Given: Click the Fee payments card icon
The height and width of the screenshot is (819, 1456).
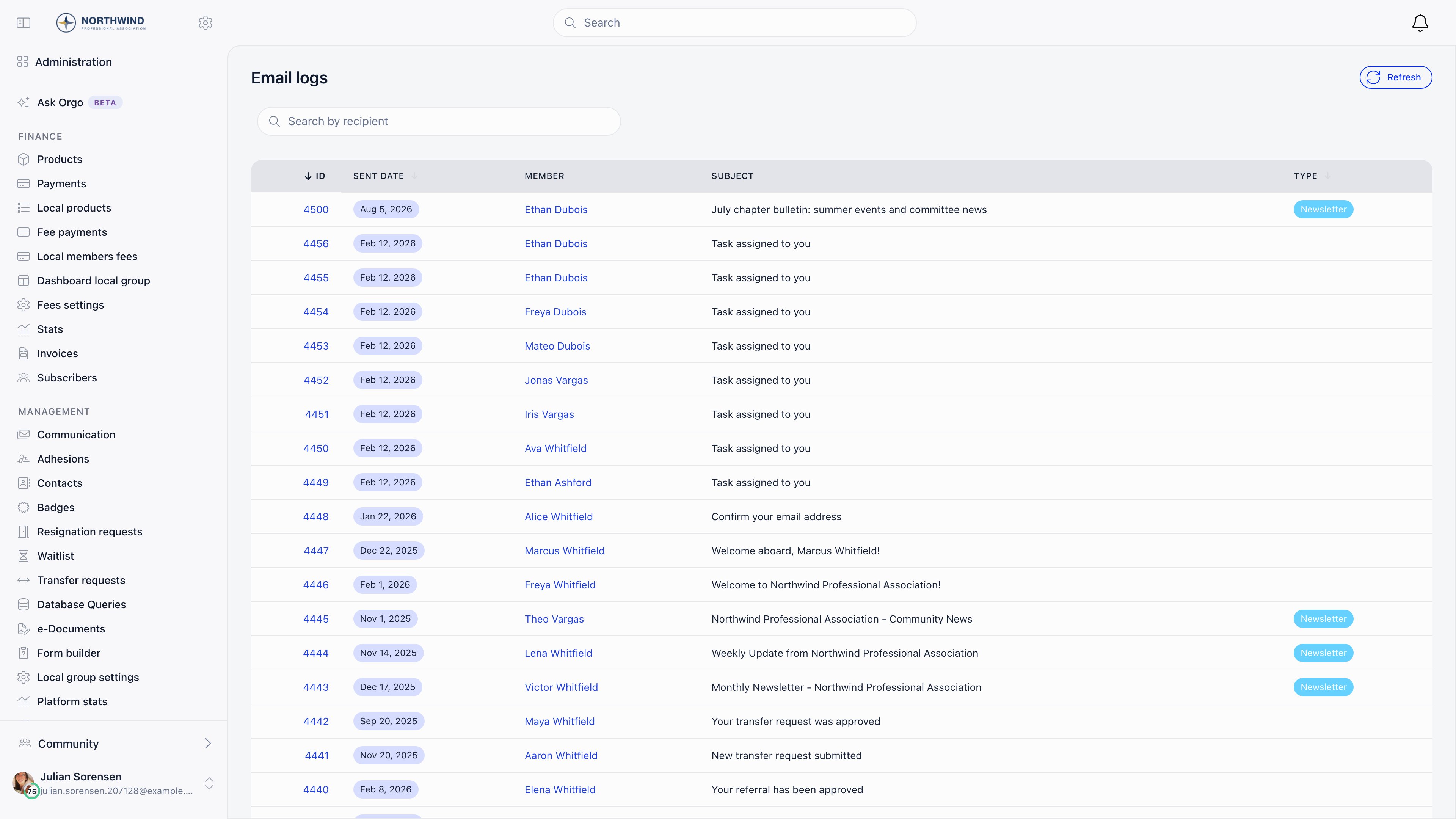Looking at the screenshot, I should tap(23, 232).
